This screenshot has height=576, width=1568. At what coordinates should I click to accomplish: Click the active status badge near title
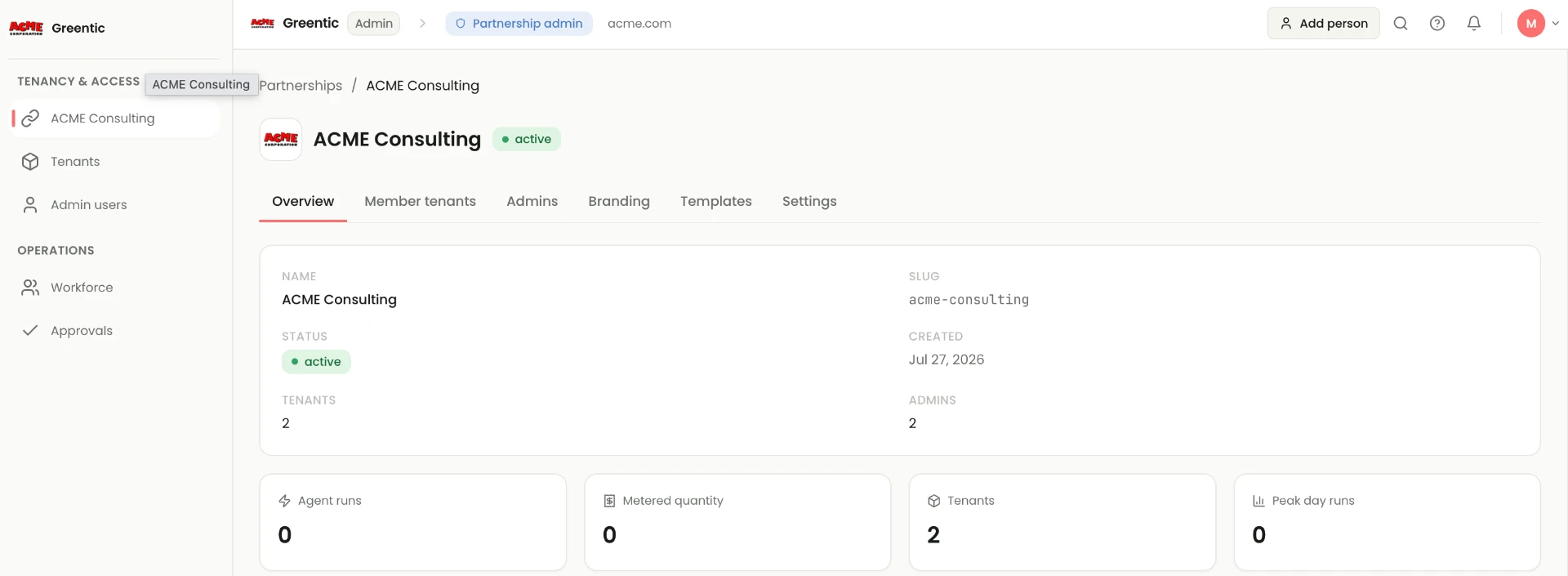527,139
